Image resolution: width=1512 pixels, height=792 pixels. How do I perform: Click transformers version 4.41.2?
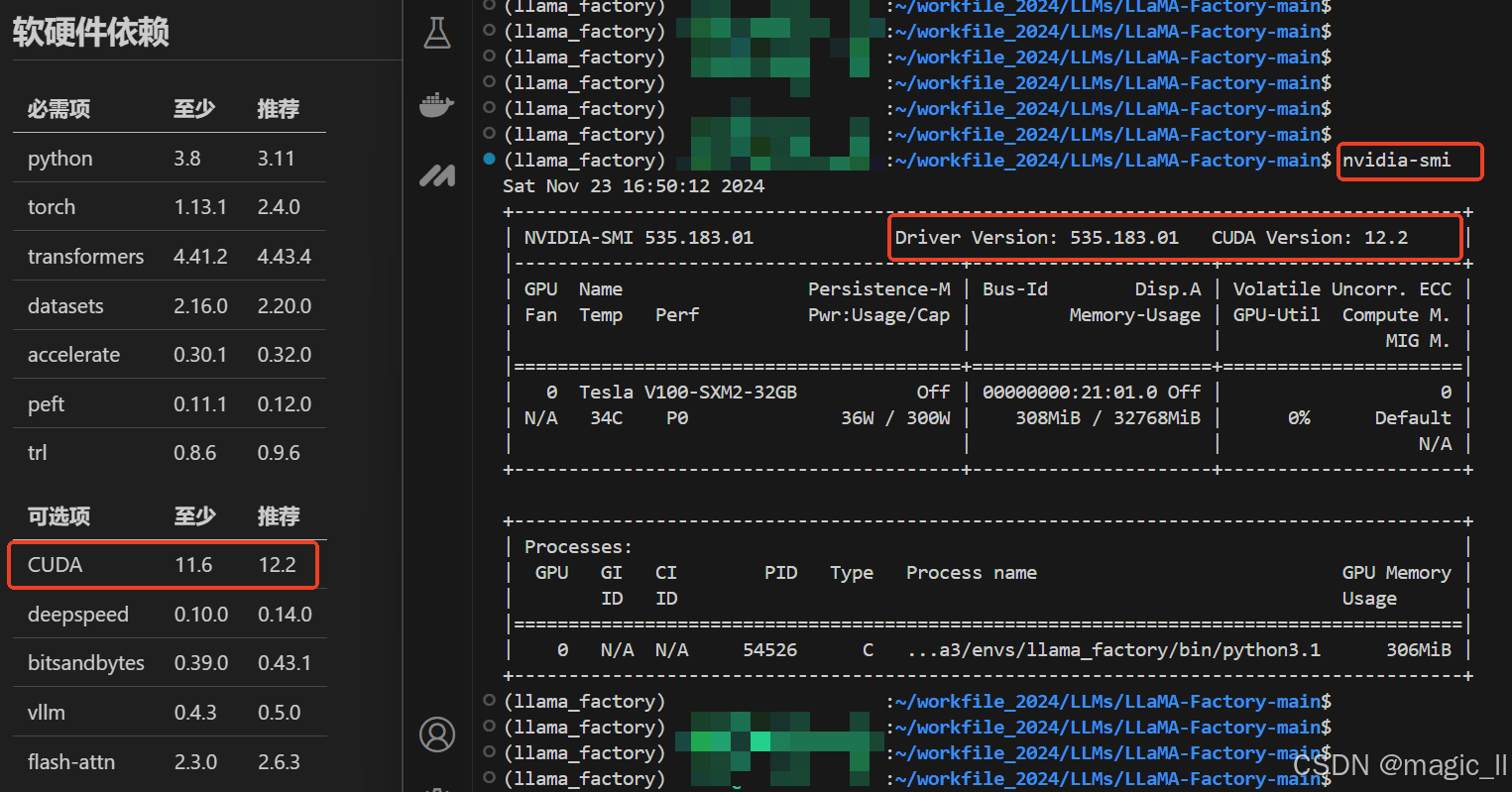pyautogui.click(x=200, y=257)
